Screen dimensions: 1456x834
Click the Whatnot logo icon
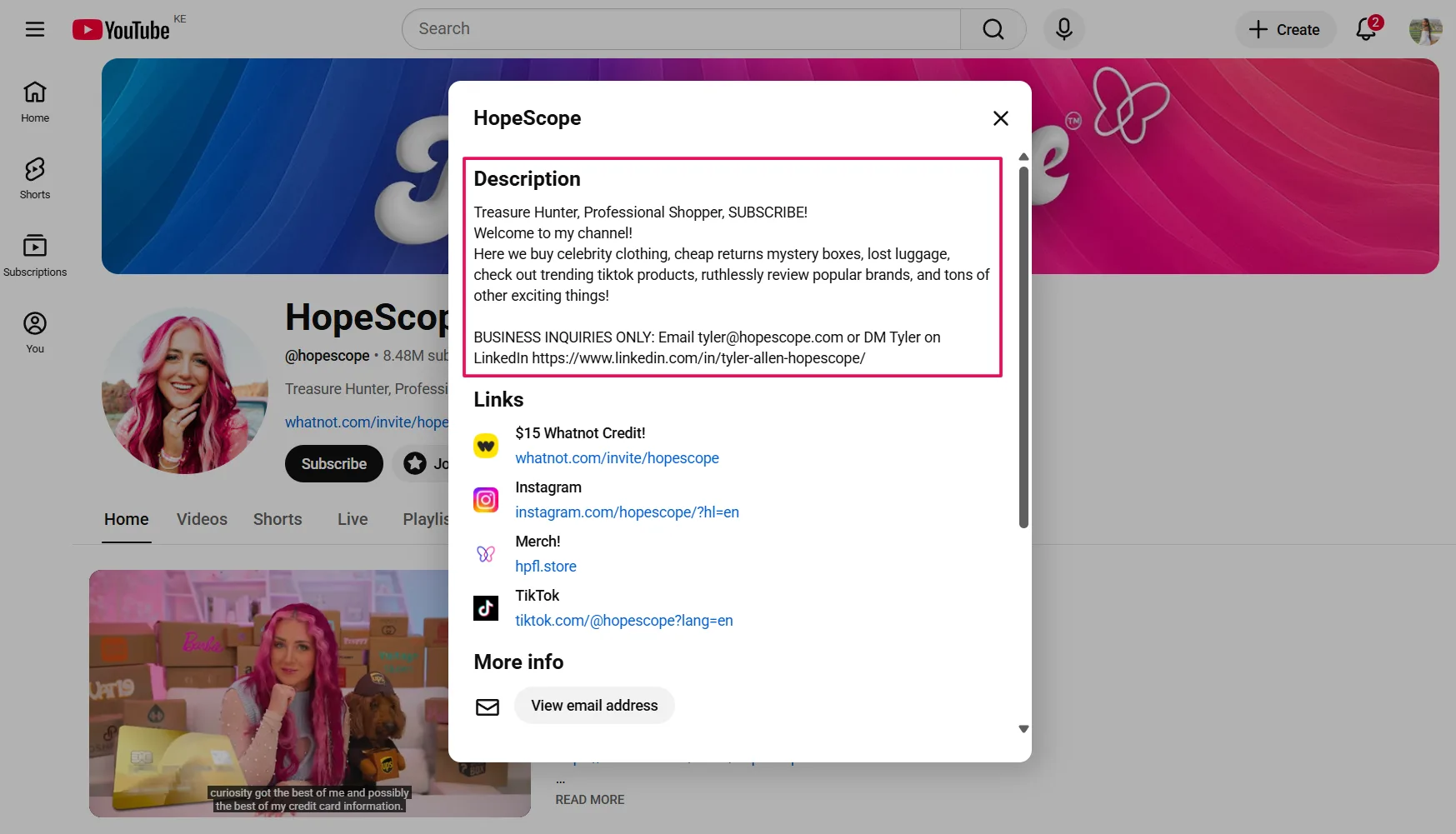click(486, 446)
